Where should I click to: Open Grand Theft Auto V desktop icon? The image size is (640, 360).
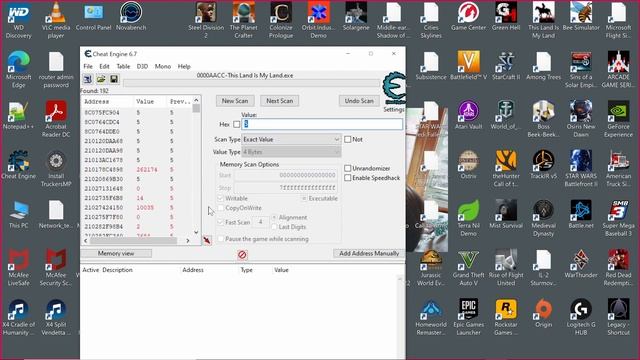click(469, 267)
